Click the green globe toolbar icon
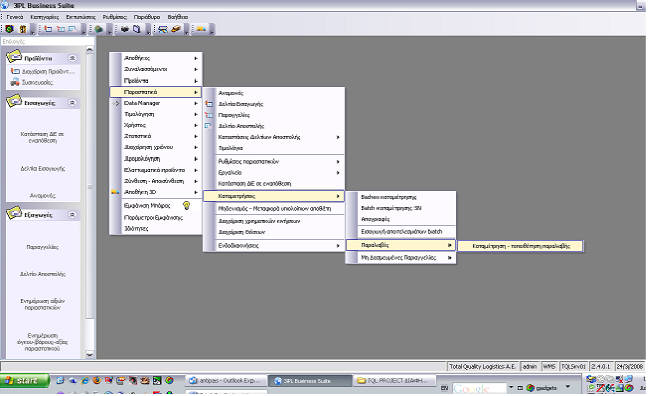The image size is (648, 396). pyautogui.click(x=98, y=29)
